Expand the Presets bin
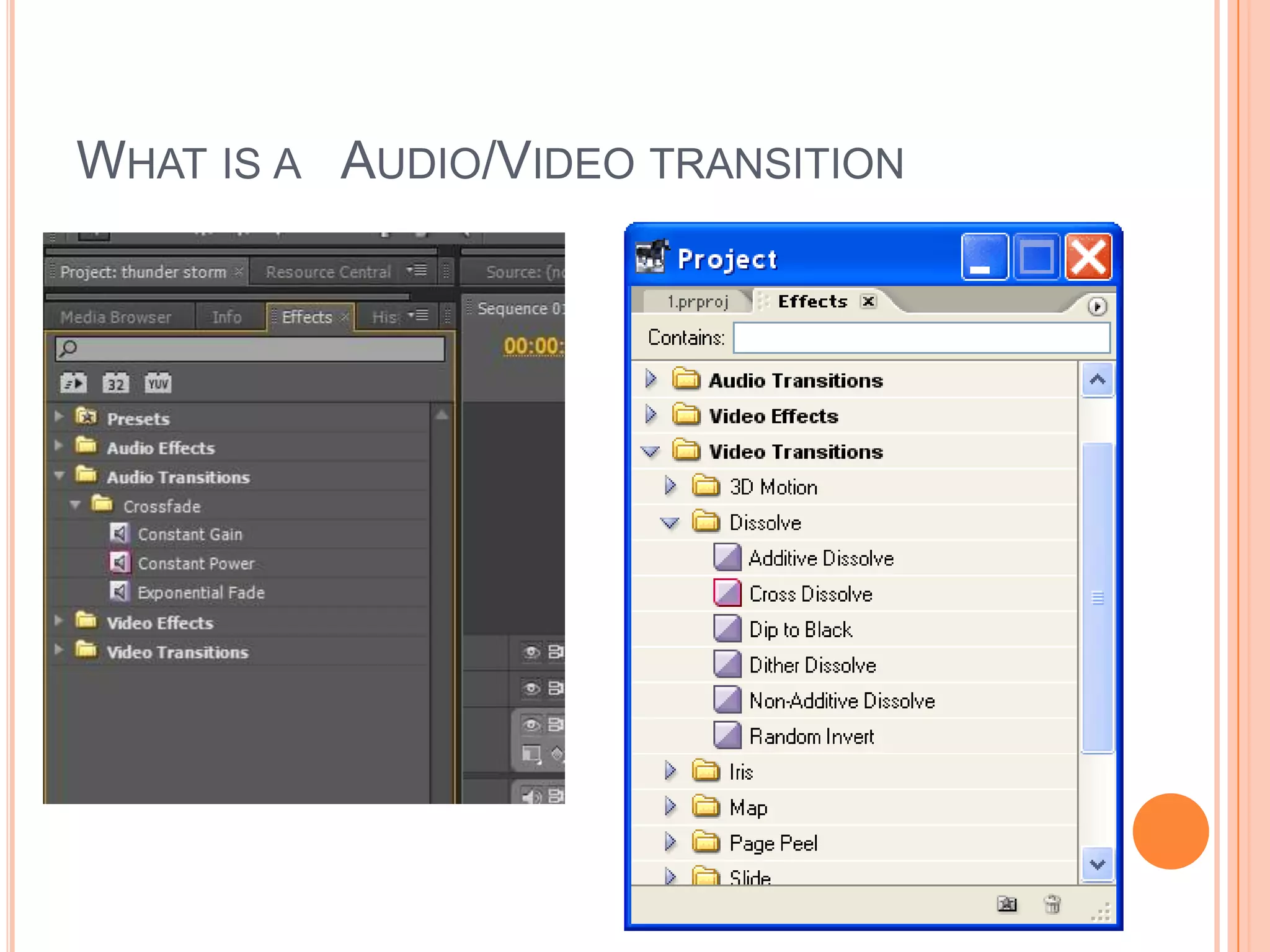The image size is (1270, 952). click(x=59, y=416)
